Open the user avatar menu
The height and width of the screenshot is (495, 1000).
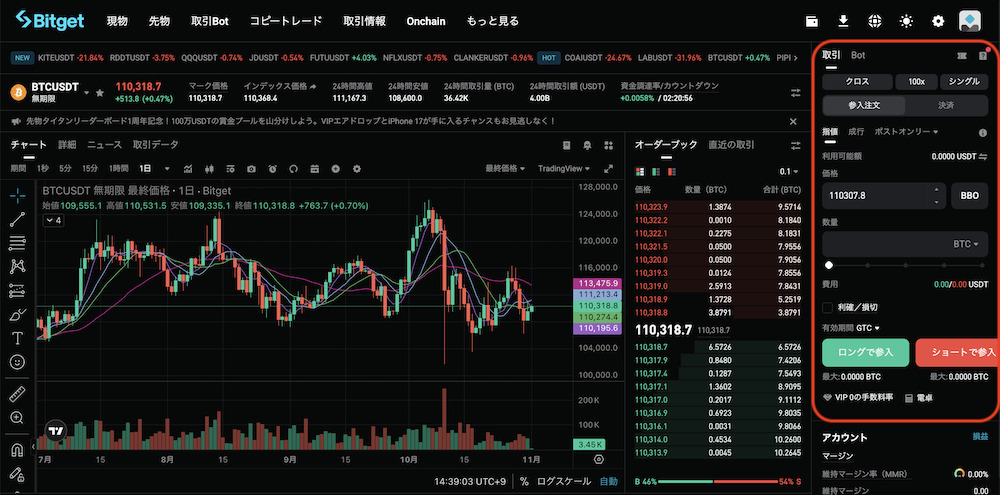[969, 21]
